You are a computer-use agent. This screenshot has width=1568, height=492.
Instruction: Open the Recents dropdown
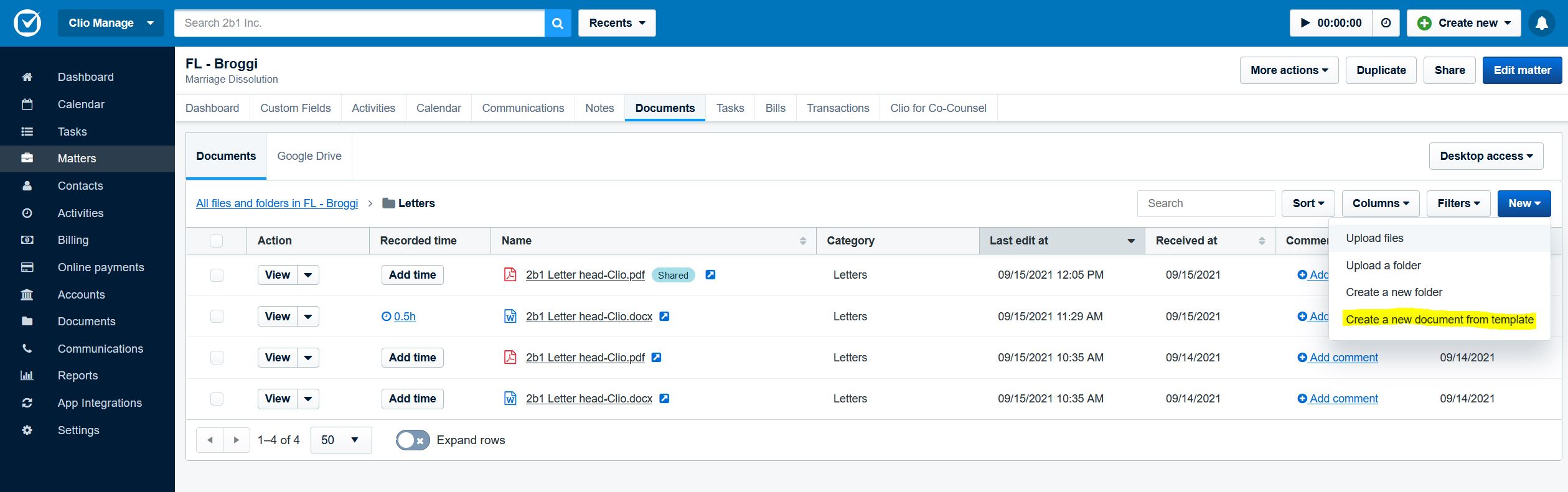[x=617, y=23]
